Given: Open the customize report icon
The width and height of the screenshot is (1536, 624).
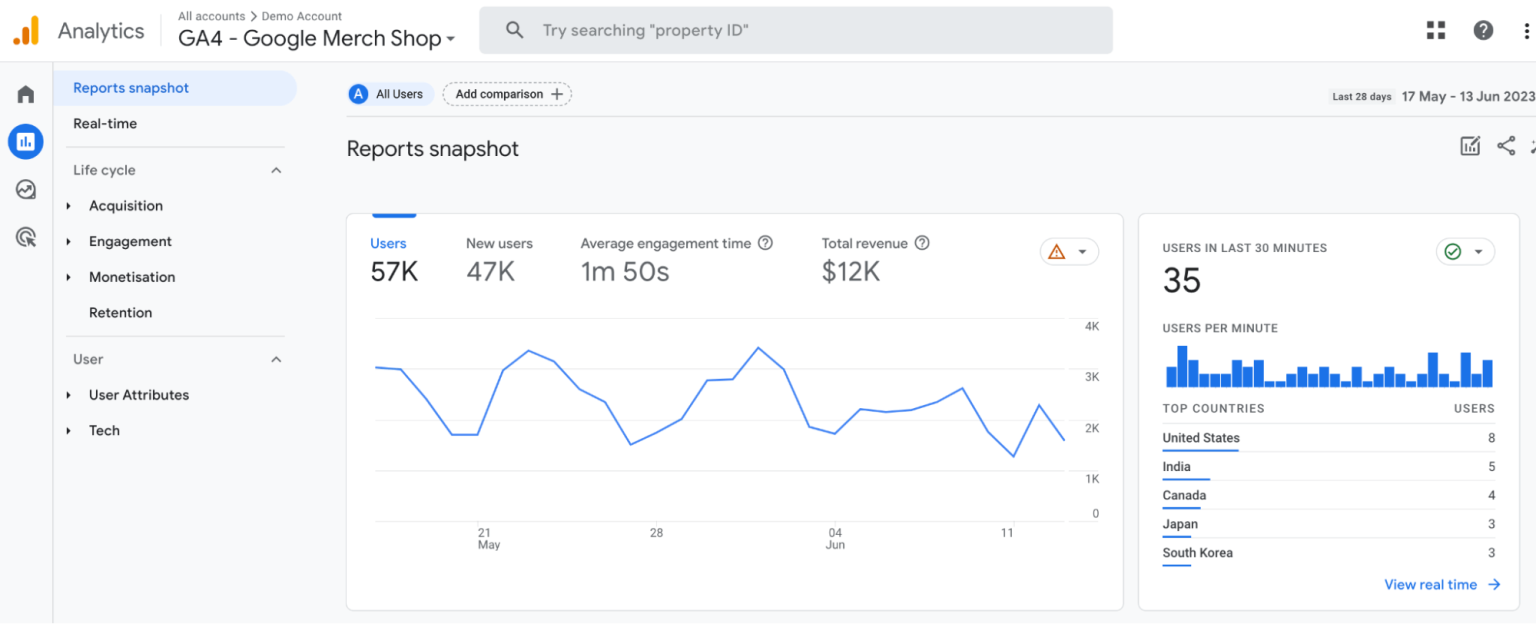Looking at the screenshot, I should pyautogui.click(x=1470, y=145).
